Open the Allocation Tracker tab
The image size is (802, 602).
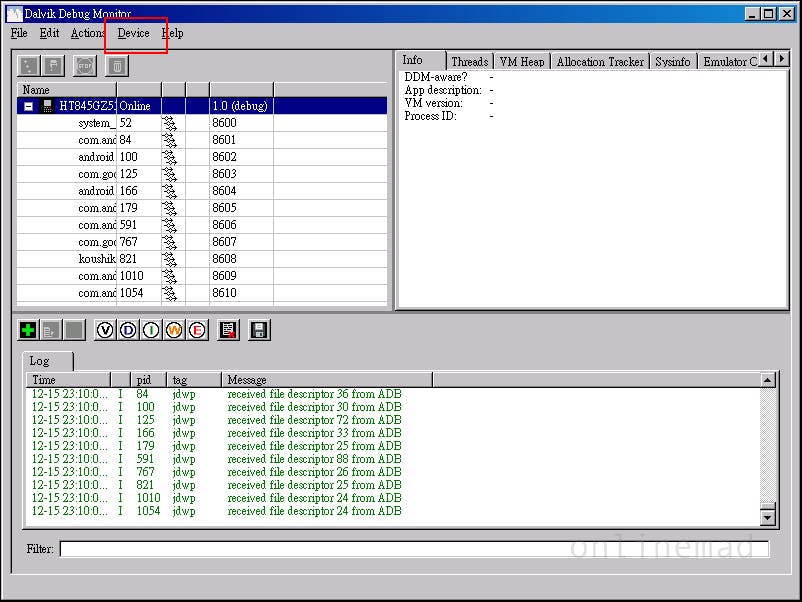point(599,62)
